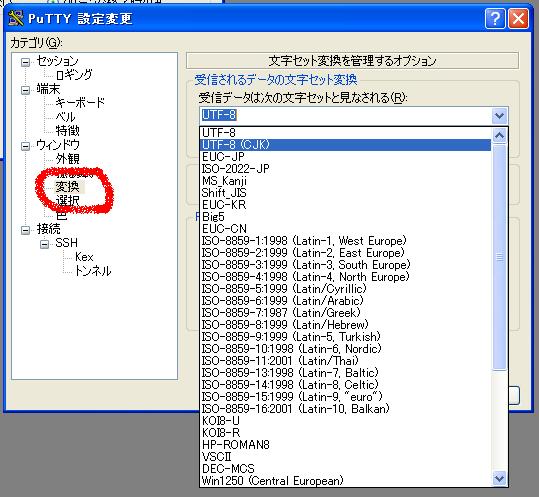539x497 pixels.
Task: Choose ISO-8859-13:1998 Latin-7 Baltic
Action: [x=345, y=373]
